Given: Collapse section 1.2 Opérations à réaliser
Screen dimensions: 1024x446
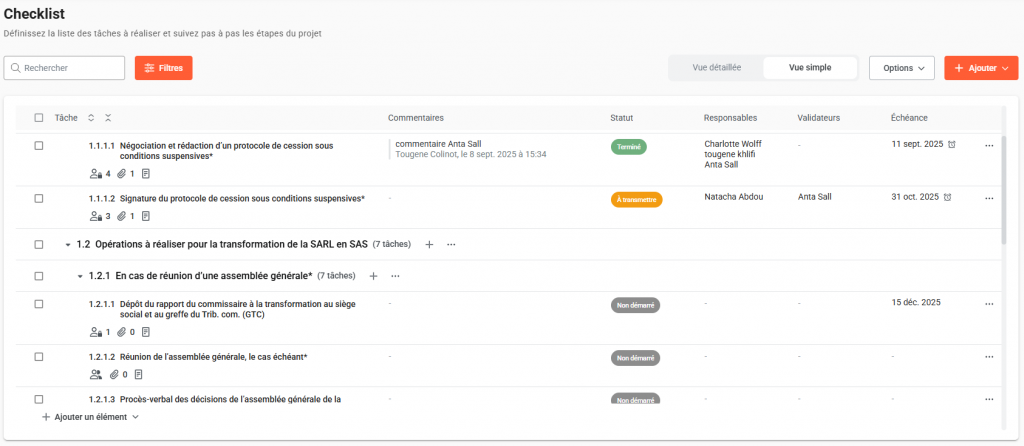Looking at the screenshot, I should pyautogui.click(x=68, y=245).
